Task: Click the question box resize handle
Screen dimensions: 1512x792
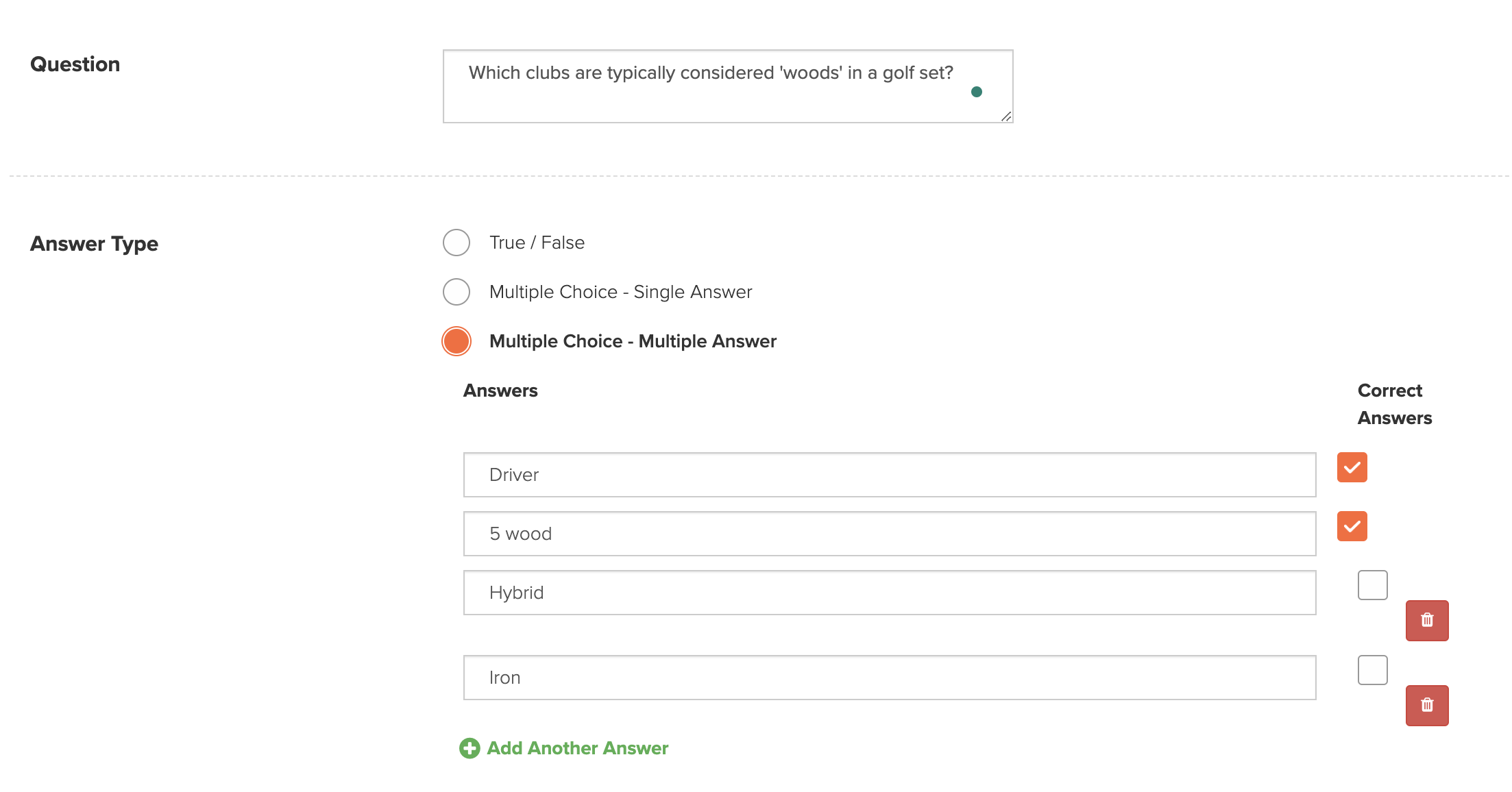Action: coord(1006,116)
